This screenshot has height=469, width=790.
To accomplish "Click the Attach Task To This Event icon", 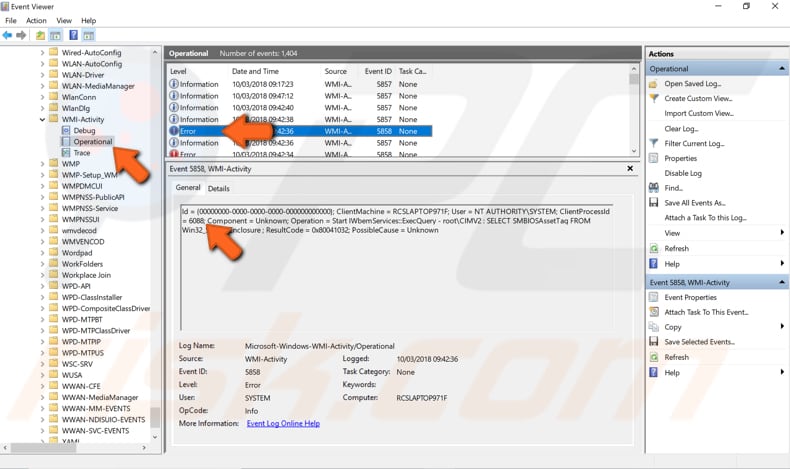I will pos(653,312).
